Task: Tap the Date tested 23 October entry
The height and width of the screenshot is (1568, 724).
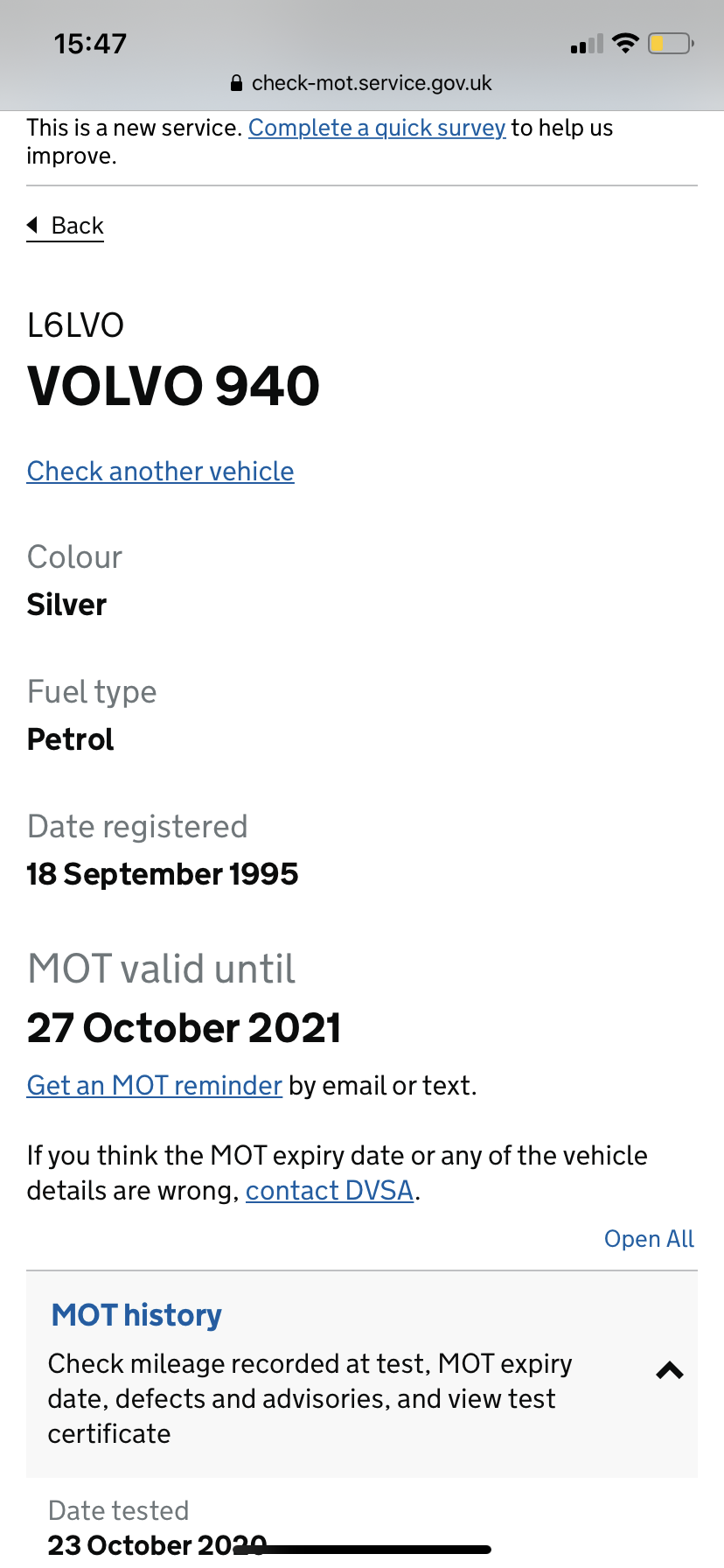Action: (157, 1528)
